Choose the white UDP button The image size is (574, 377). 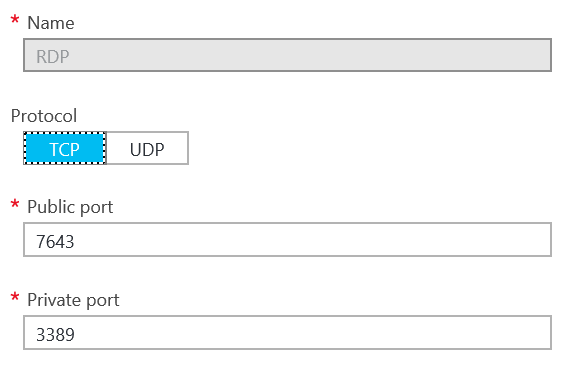point(147,148)
